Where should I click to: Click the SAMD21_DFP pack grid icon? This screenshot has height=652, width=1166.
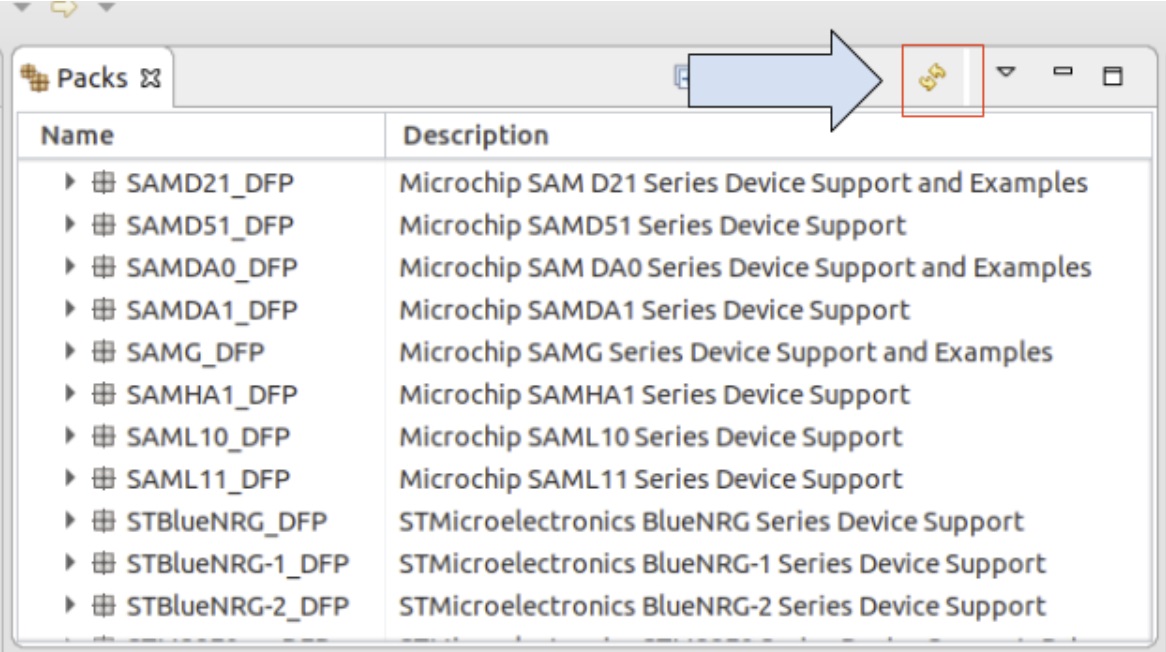103,183
